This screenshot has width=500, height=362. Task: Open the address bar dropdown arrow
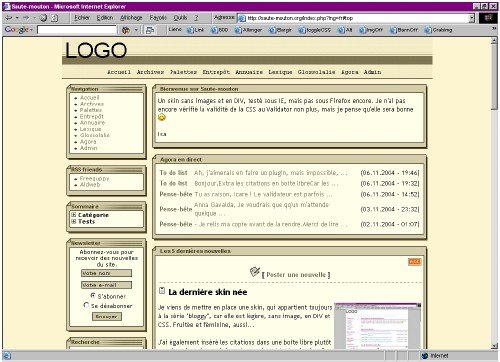click(471, 18)
